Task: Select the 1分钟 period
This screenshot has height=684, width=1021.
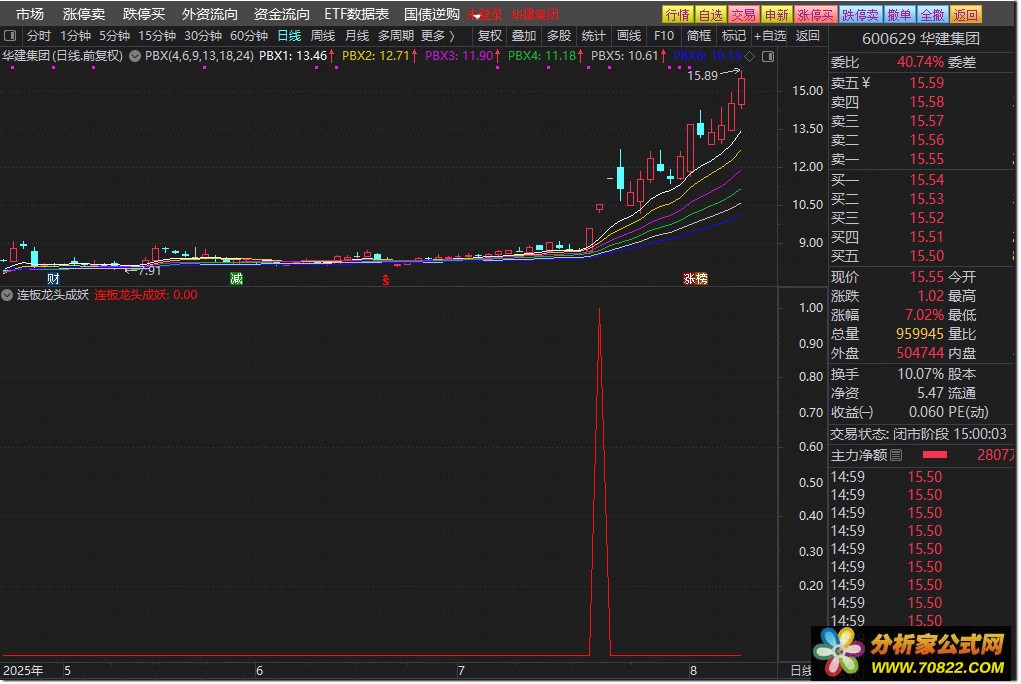Action: click(75, 36)
